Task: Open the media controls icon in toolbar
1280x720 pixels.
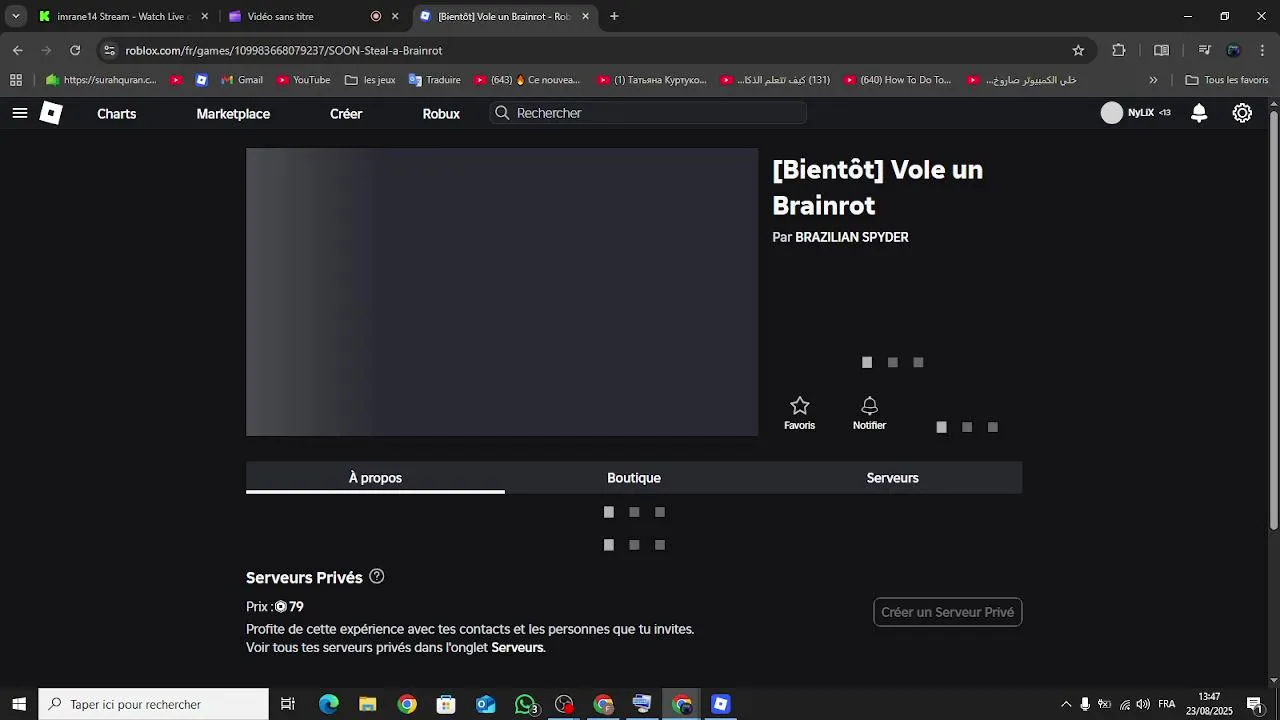Action: pyautogui.click(x=1205, y=50)
